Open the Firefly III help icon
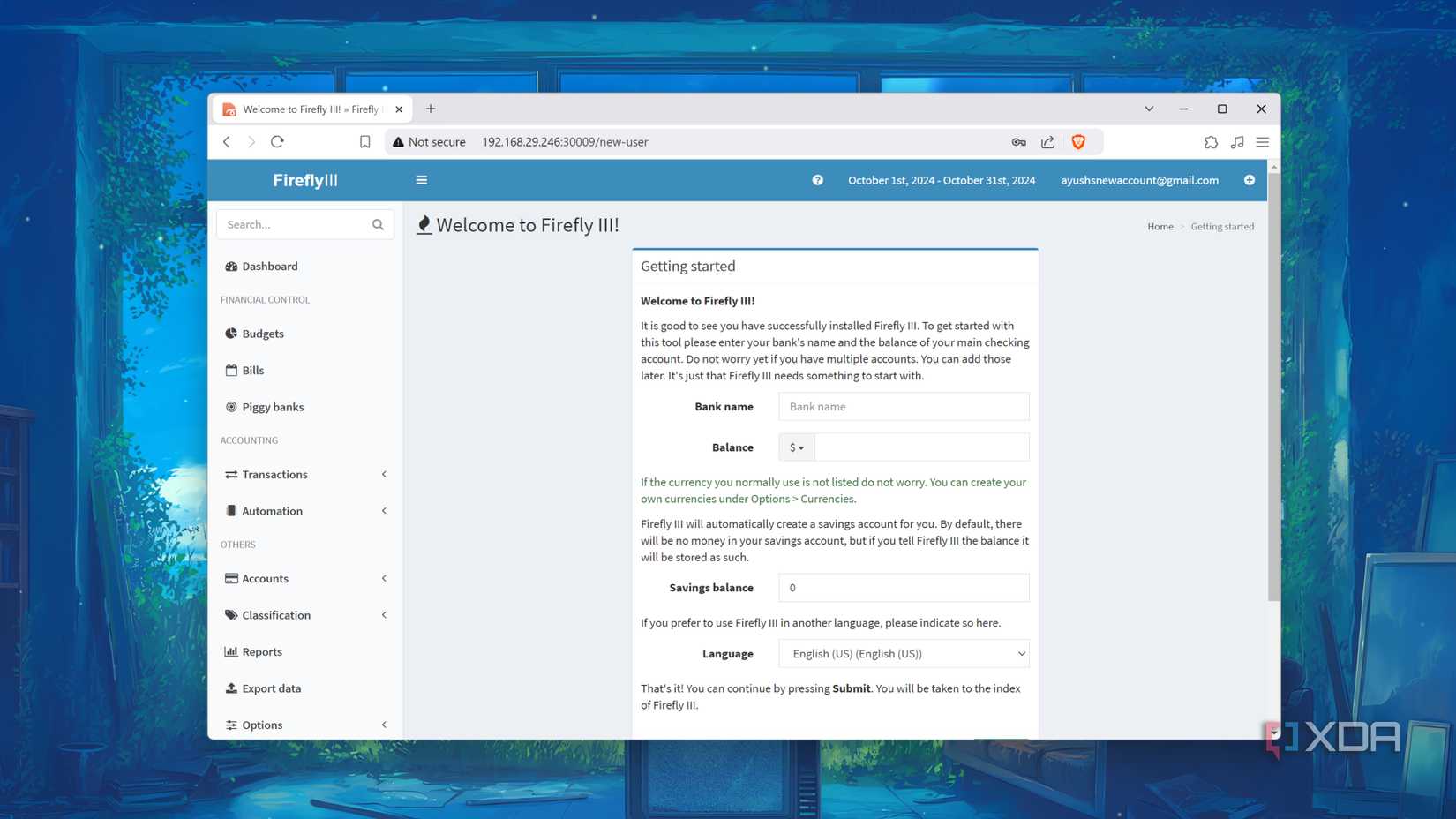Screen dimensions: 1456x819 coord(817,179)
